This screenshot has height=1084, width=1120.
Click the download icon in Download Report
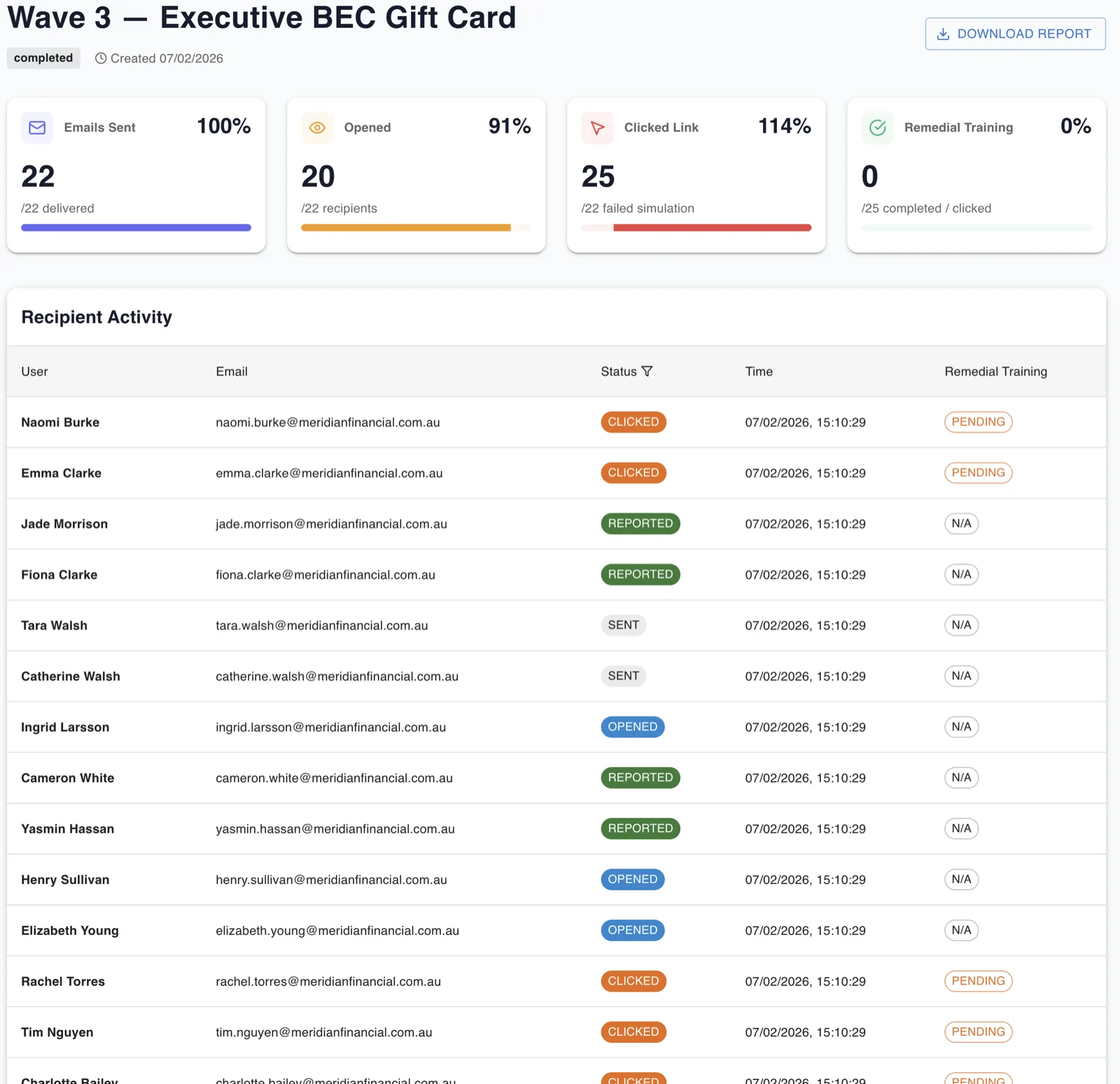[943, 34]
